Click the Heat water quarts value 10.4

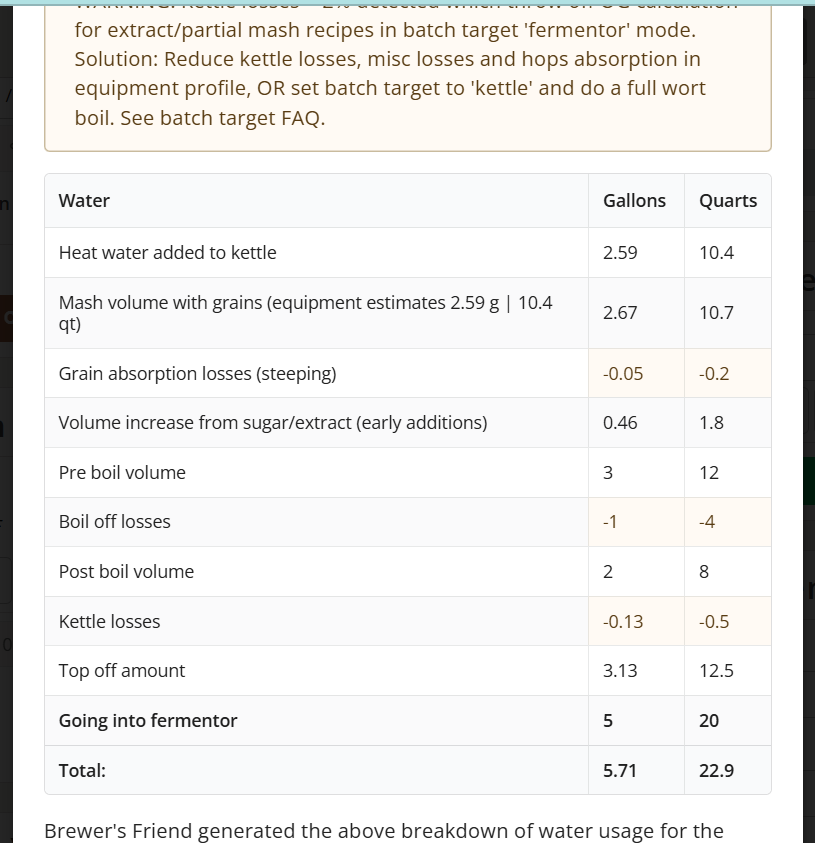click(x=716, y=253)
